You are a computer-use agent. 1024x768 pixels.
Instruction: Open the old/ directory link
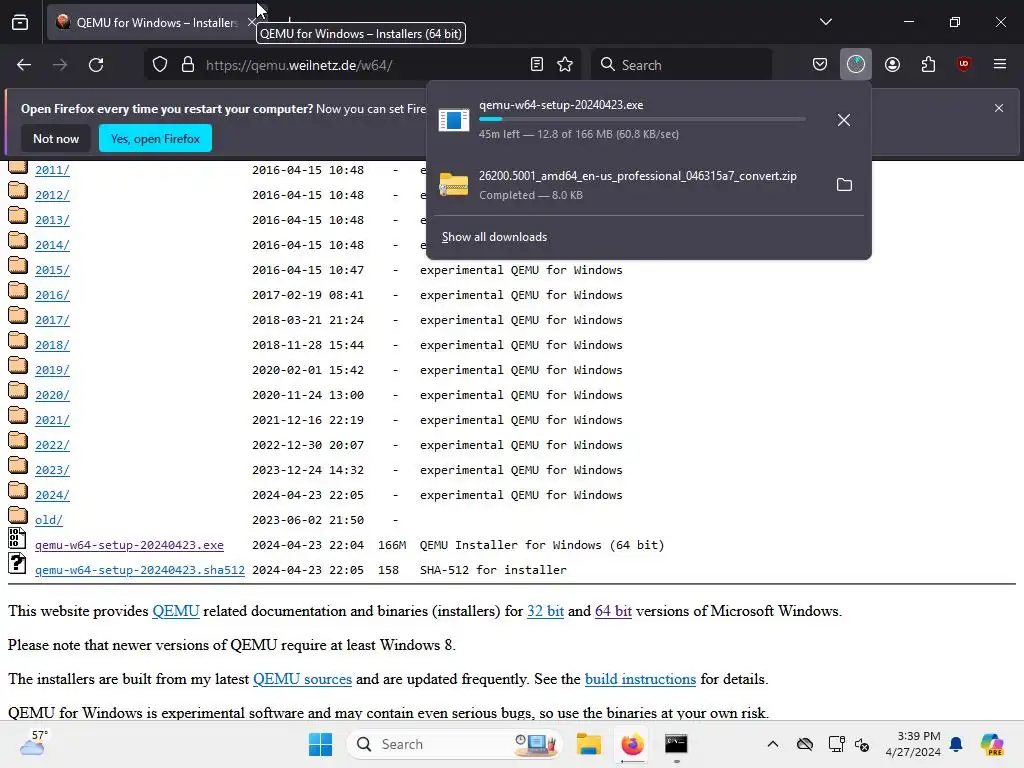tap(49, 520)
